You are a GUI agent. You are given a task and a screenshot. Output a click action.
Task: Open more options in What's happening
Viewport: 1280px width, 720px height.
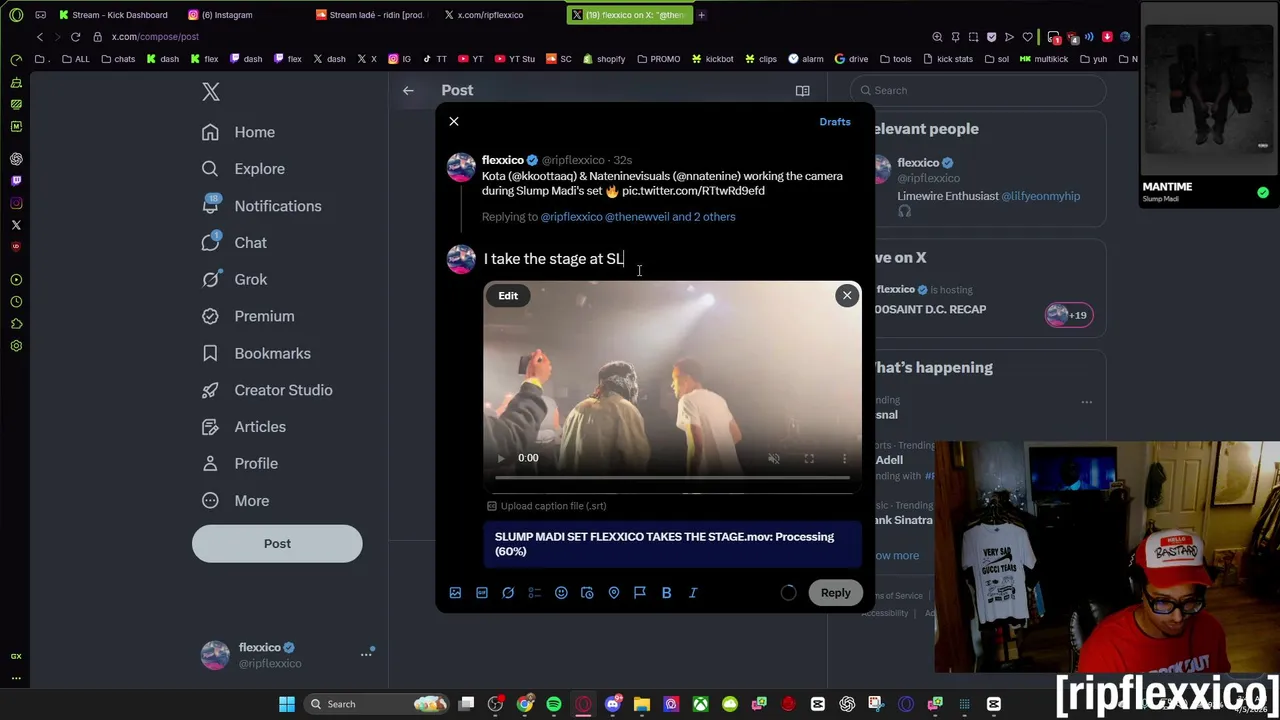click(x=1087, y=402)
